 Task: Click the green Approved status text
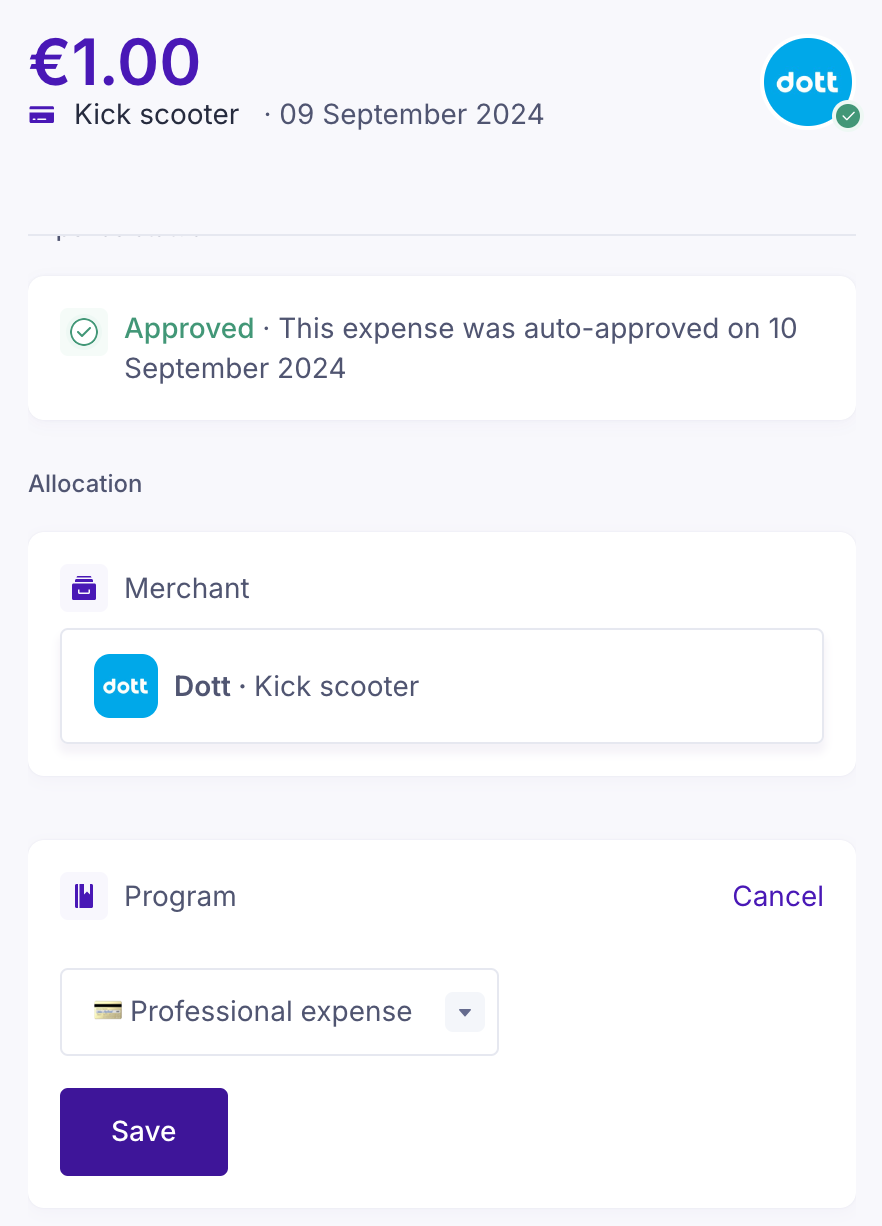pos(189,329)
